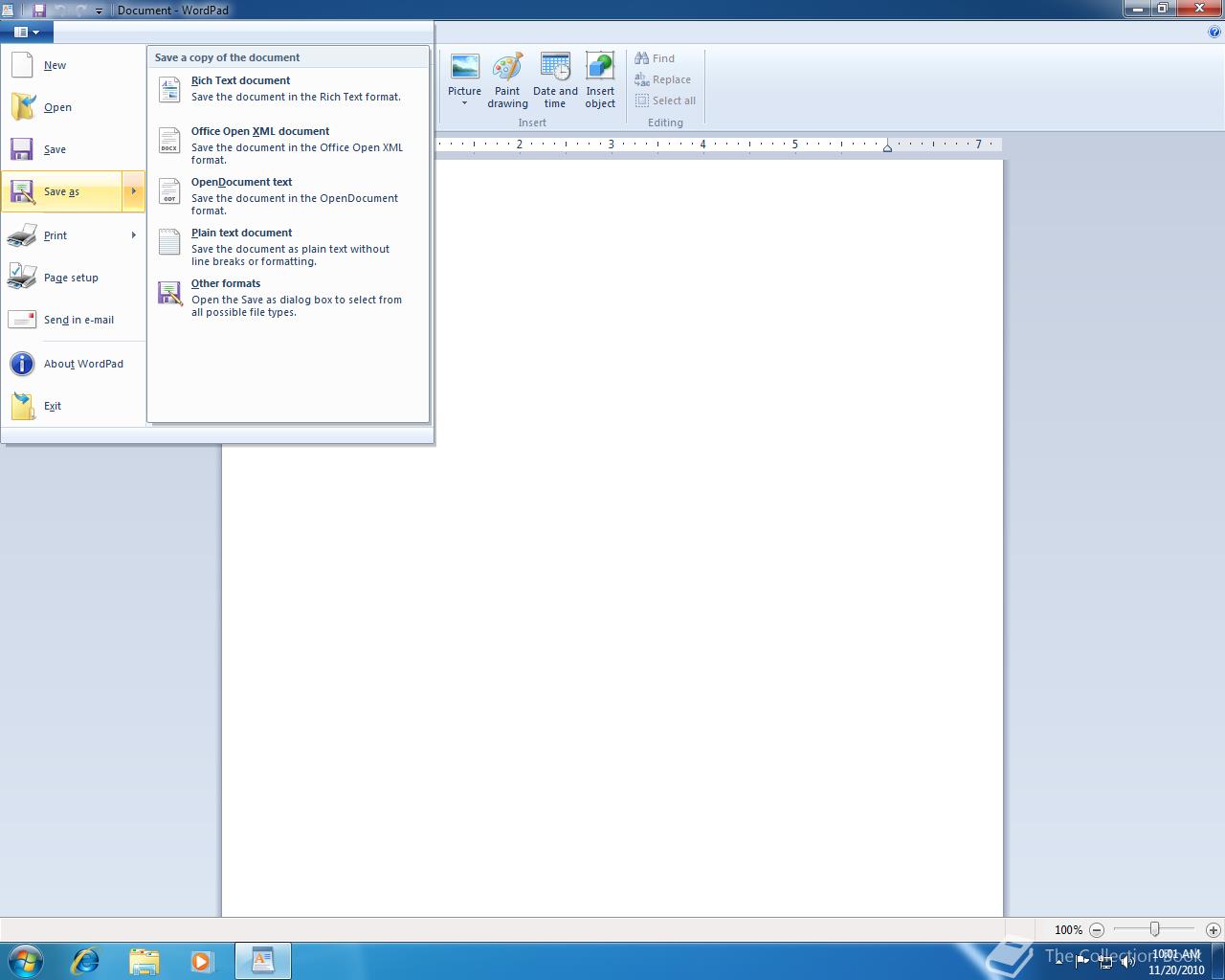The width and height of the screenshot is (1225, 980).
Task: Choose Send in e-mail menu entry
Action: click(x=73, y=320)
